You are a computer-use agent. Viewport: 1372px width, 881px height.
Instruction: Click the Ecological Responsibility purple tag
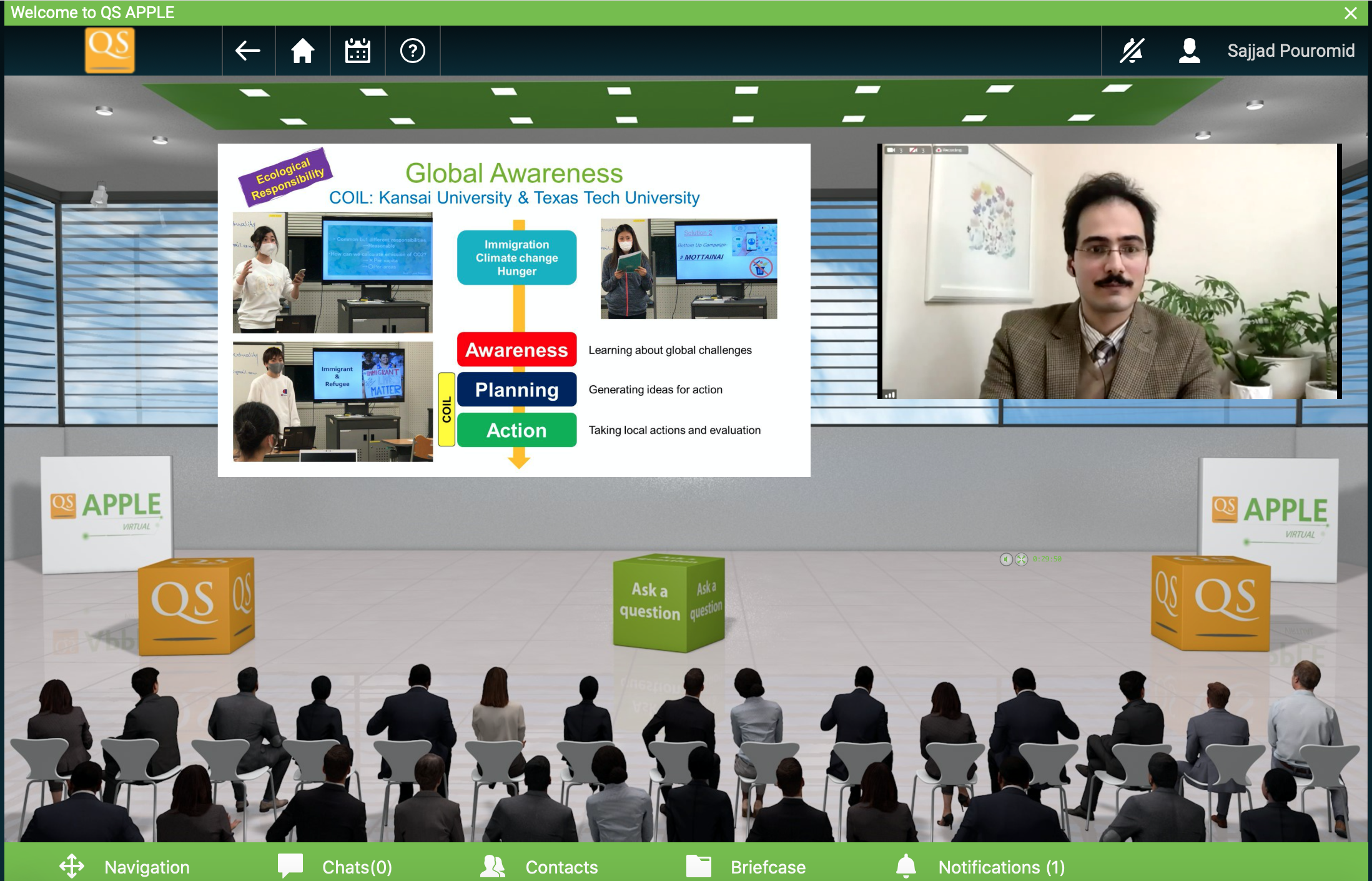[x=285, y=177]
